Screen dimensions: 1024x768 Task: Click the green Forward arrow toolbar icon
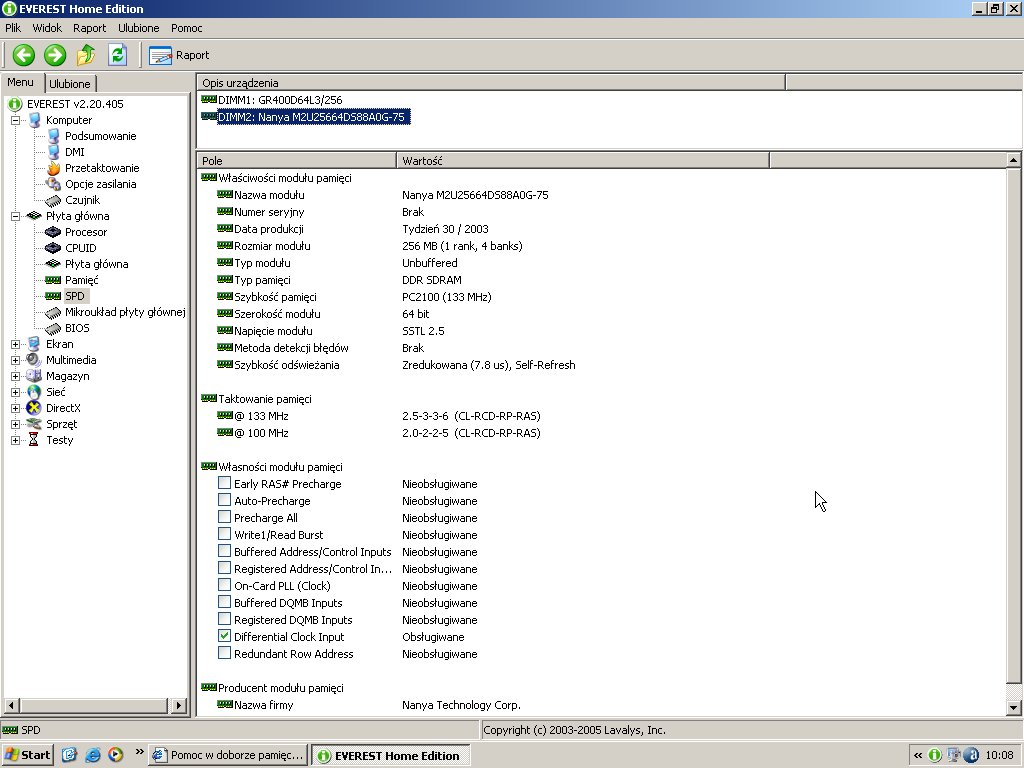click(55, 55)
